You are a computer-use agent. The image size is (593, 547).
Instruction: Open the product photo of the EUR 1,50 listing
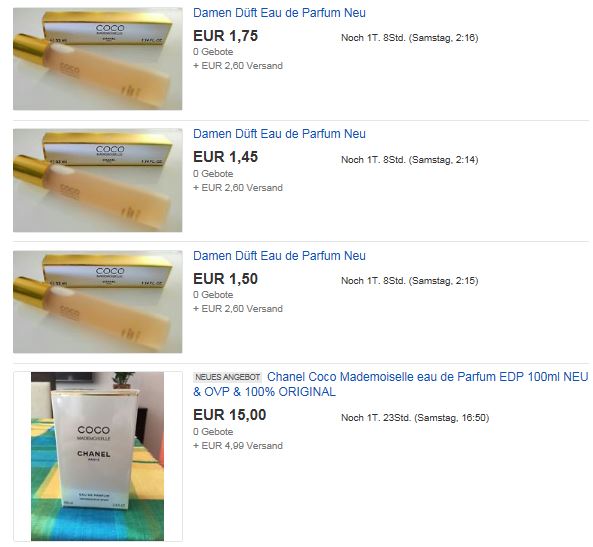tap(98, 301)
